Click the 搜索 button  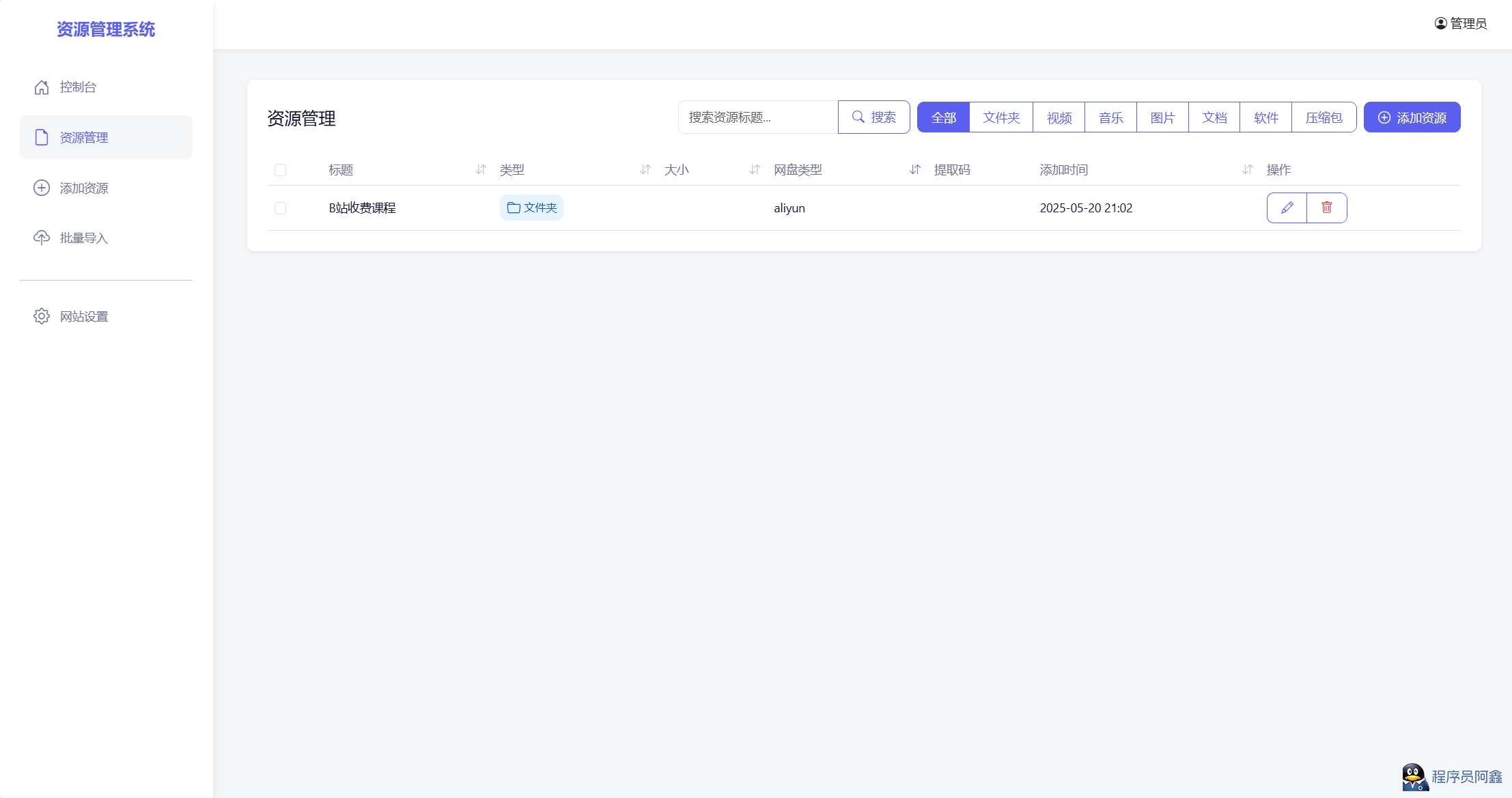pos(874,117)
